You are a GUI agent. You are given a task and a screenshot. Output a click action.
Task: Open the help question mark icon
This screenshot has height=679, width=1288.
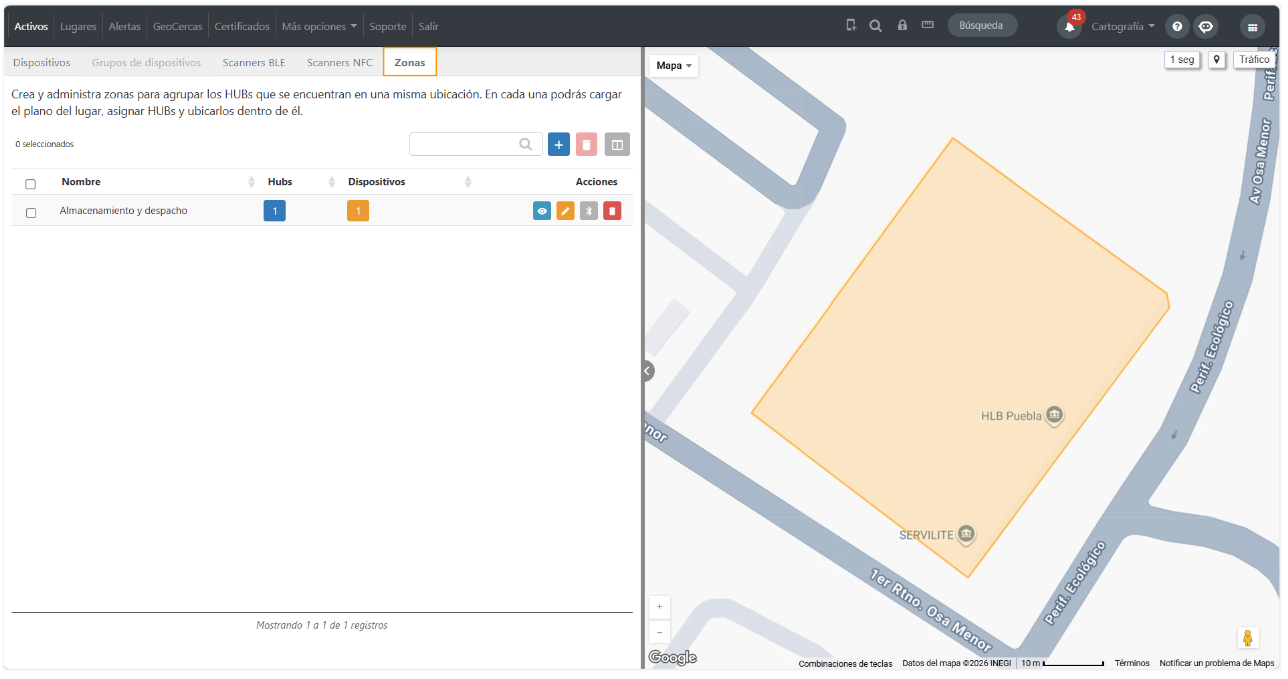[x=1177, y=26]
